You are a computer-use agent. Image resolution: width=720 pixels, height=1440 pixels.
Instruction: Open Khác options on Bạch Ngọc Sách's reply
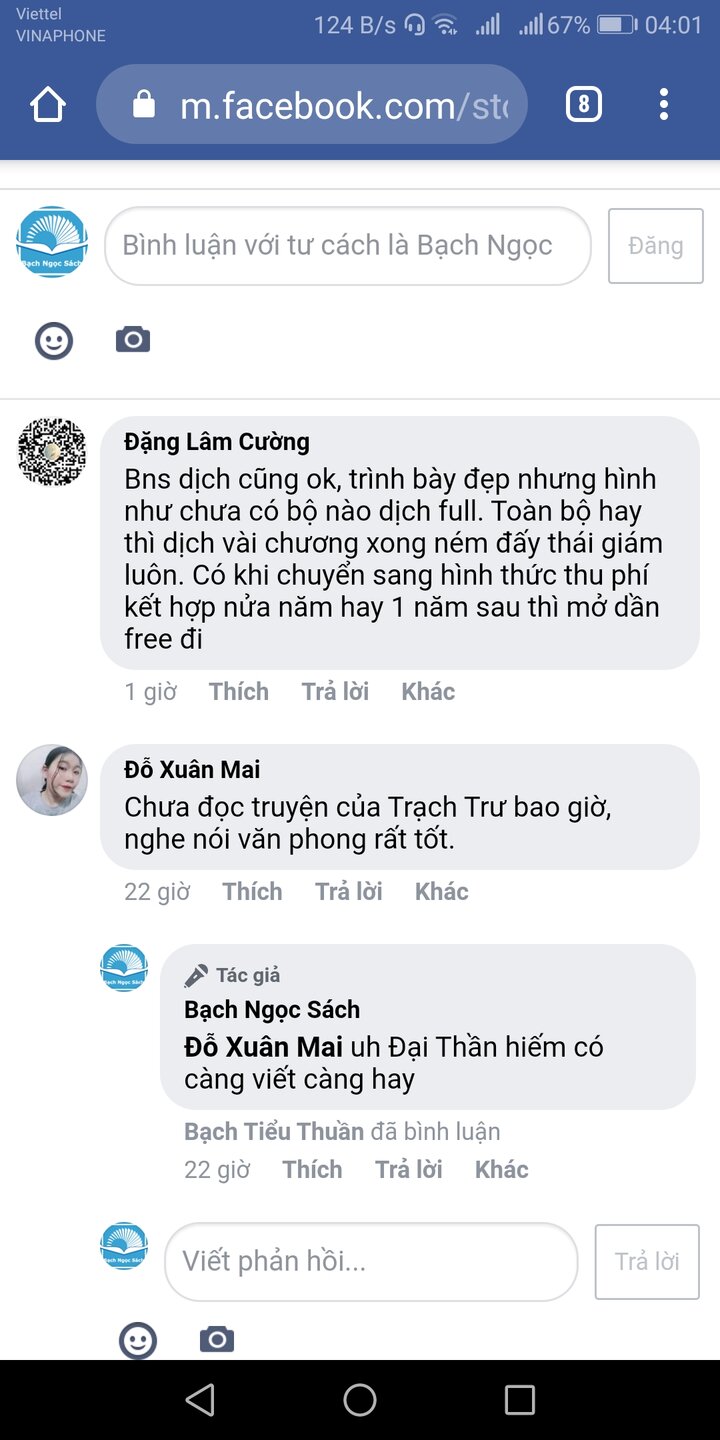(x=501, y=1168)
